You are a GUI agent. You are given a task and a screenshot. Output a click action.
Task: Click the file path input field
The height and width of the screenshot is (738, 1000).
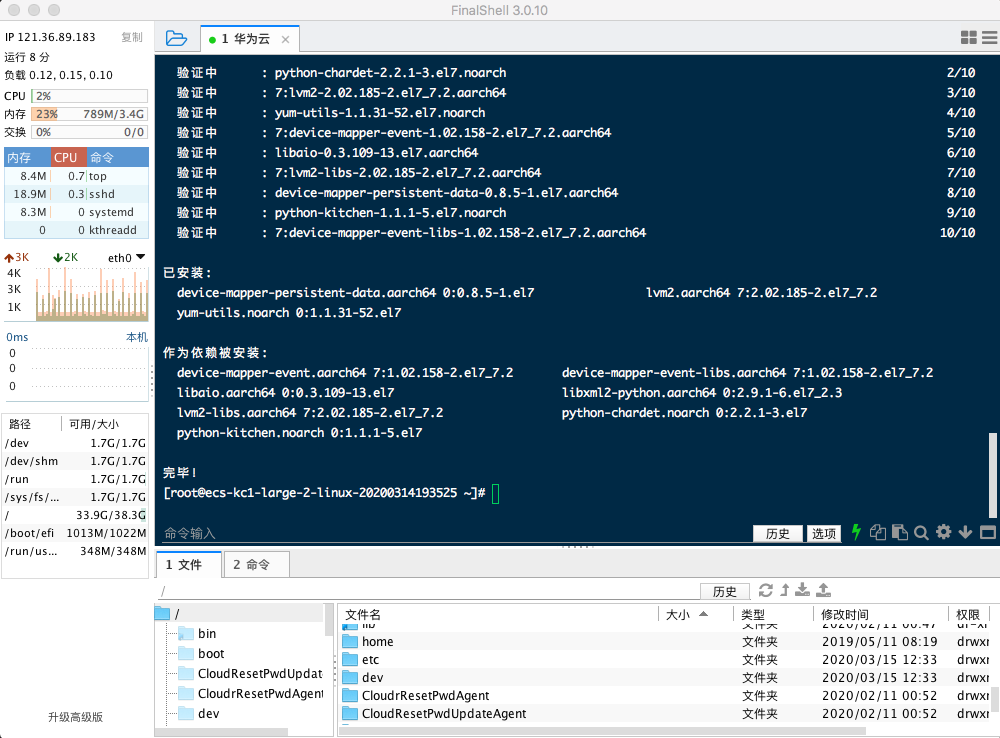427,591
